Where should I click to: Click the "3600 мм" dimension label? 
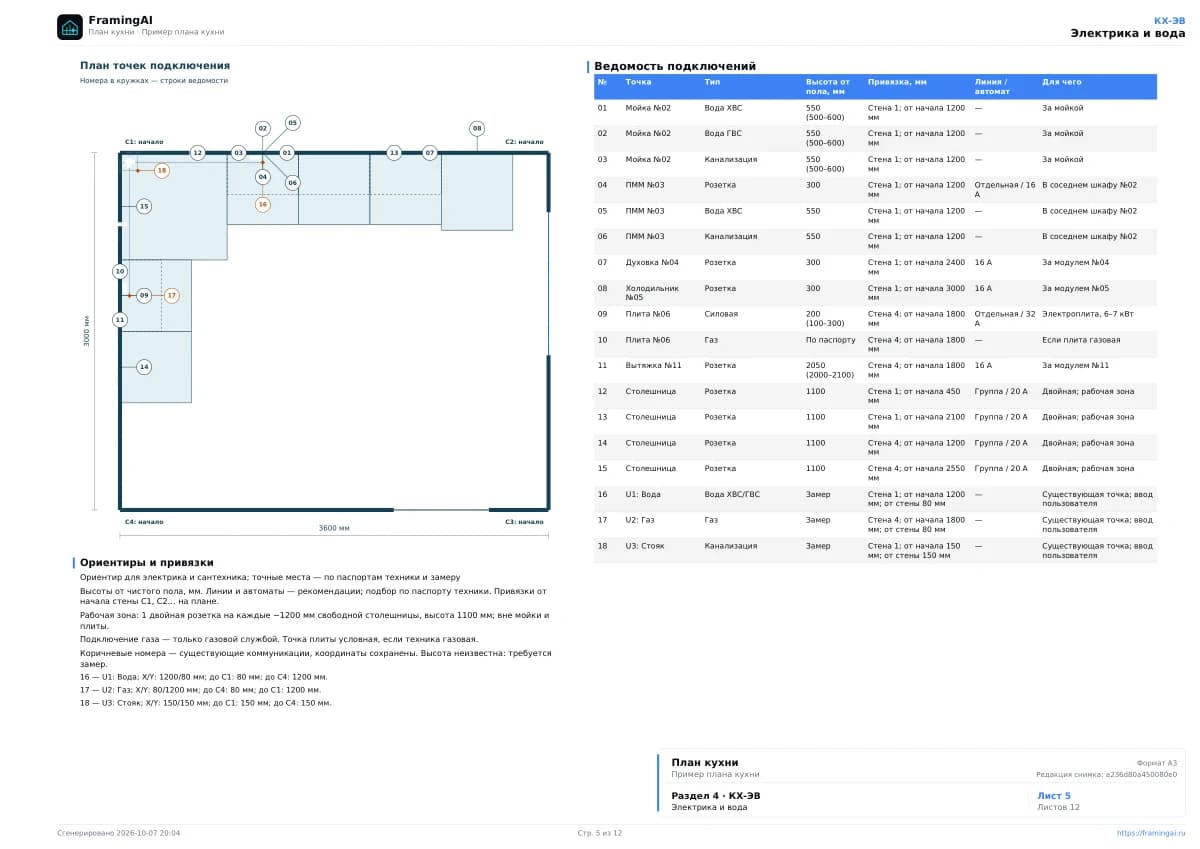point(334,528)
